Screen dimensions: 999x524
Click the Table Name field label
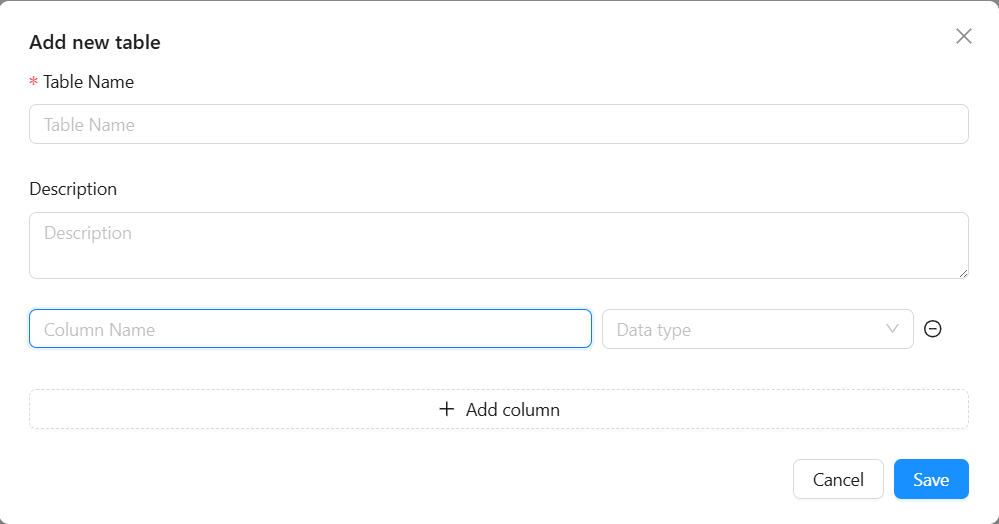[89, 82]
